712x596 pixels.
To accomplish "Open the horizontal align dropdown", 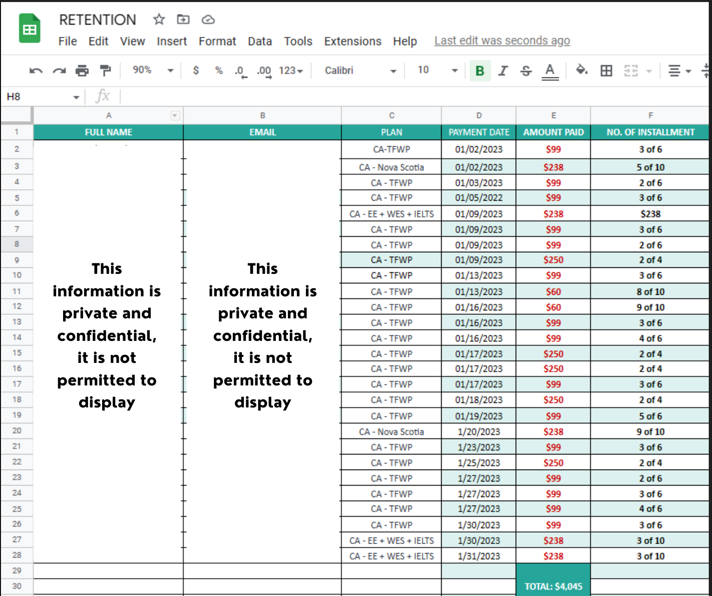I will click(679, 71).
